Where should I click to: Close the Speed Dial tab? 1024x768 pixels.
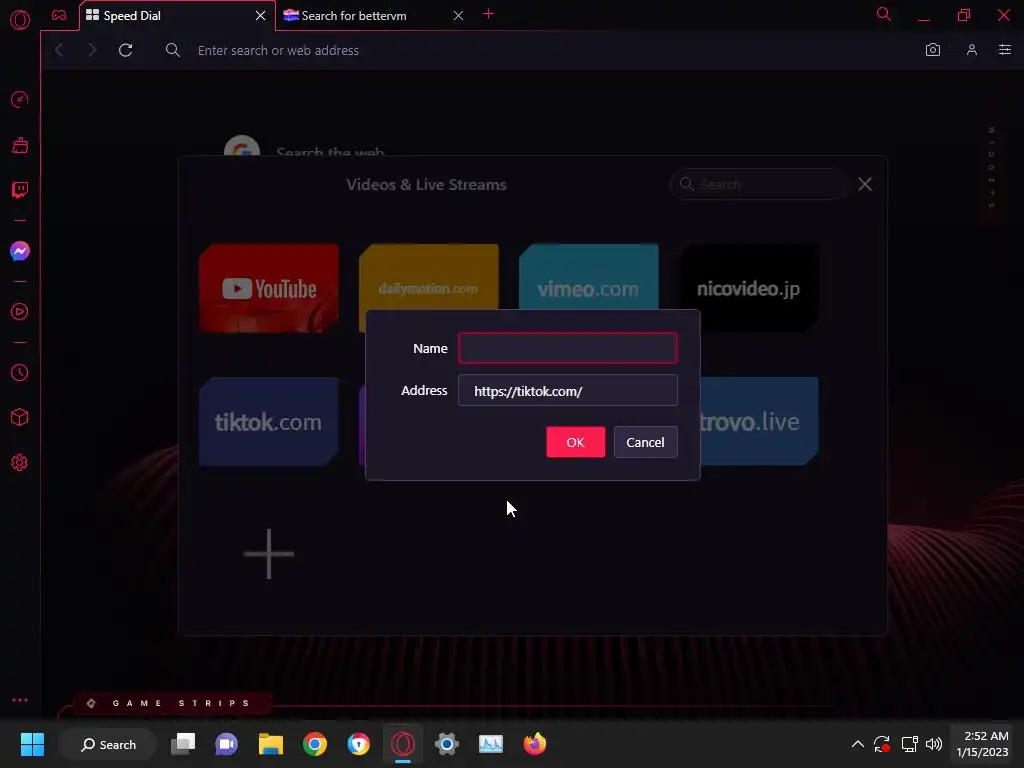261,16
